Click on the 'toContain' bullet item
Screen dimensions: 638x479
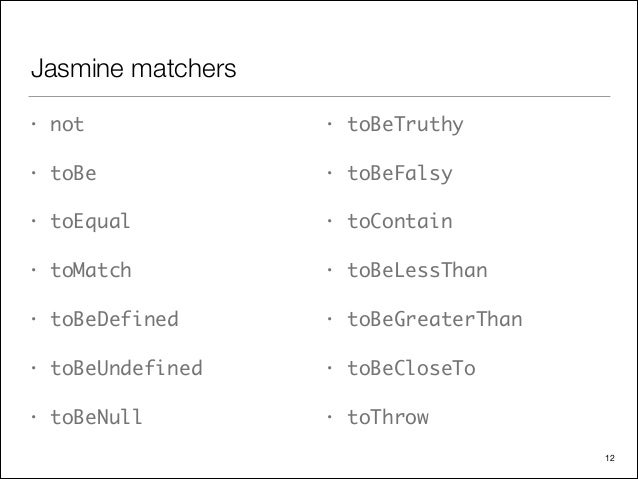pyautogui.click(x=400, y=222)
